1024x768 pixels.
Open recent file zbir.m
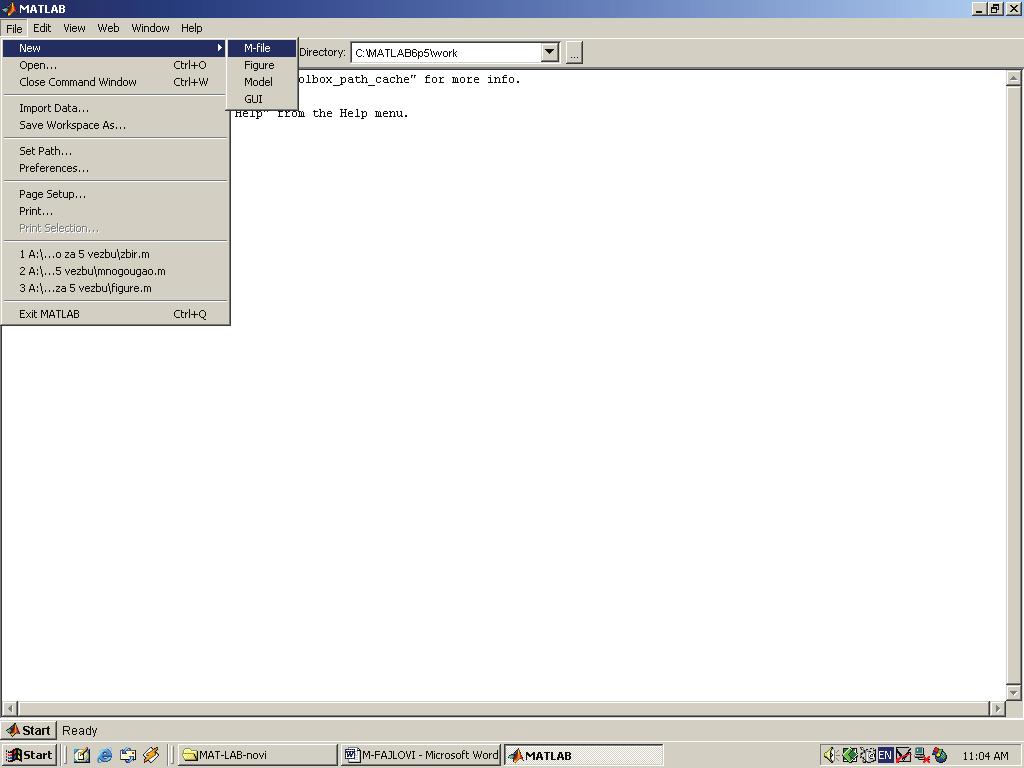(x=115, y=254)
